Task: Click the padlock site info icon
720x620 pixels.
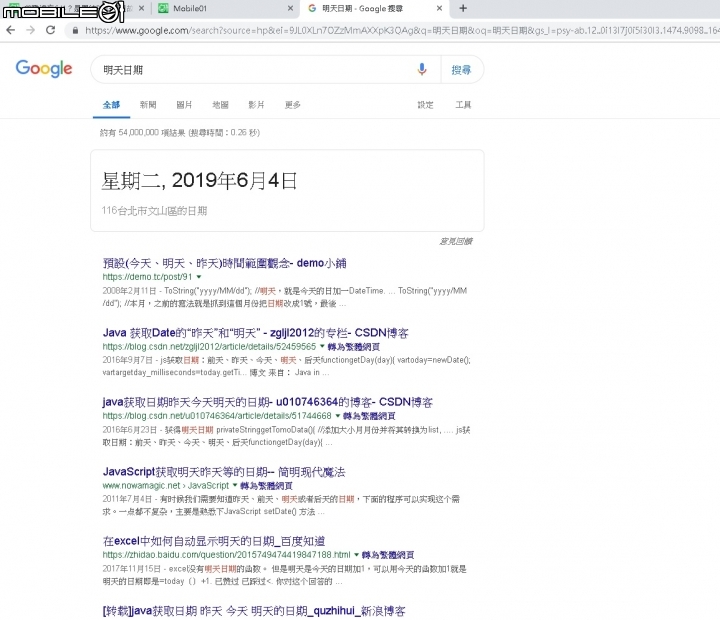Action: 75,31
